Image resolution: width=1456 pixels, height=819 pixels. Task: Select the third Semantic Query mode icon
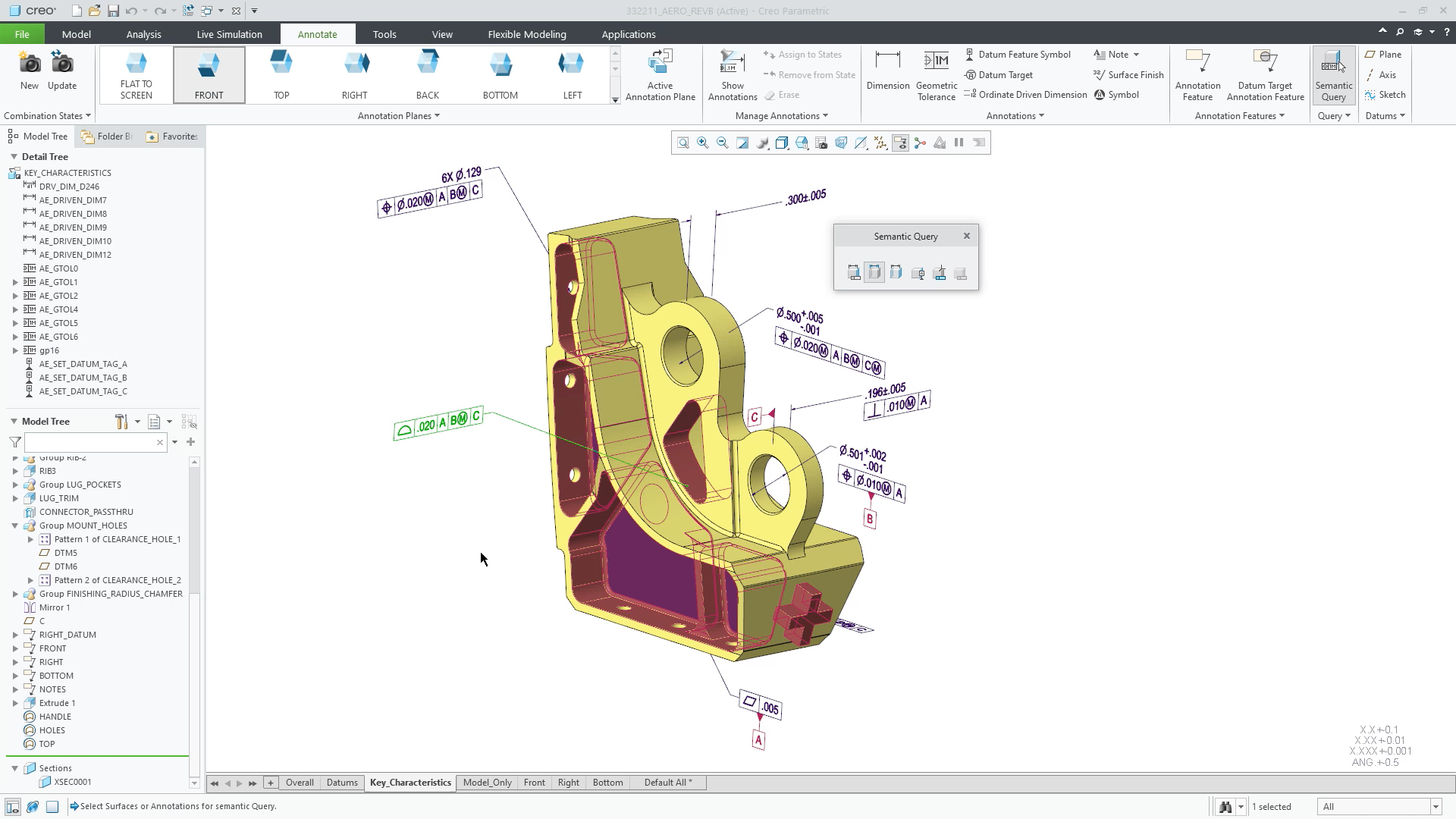[896, 273]
